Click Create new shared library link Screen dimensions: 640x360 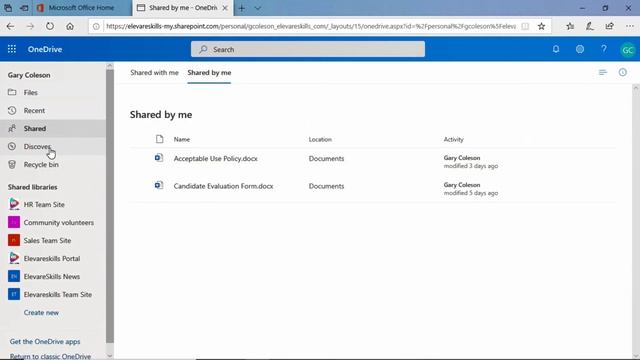tap(41, 313)
